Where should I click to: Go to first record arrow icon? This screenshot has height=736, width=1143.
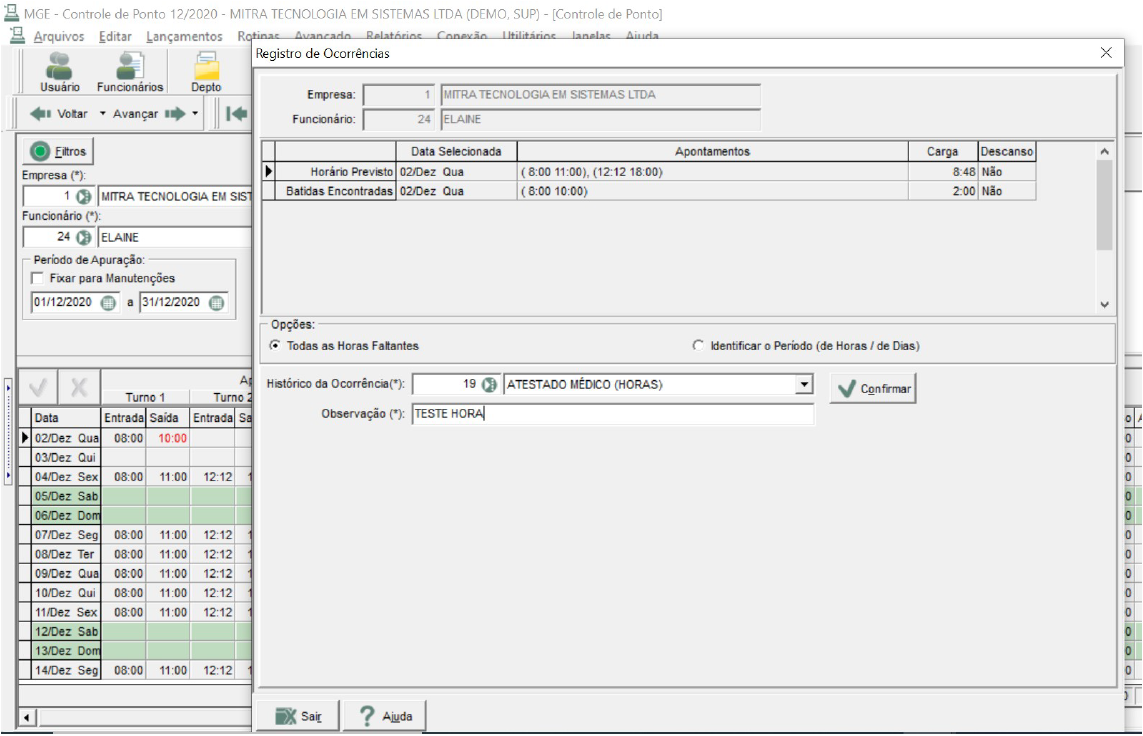[x=237, y=114]
